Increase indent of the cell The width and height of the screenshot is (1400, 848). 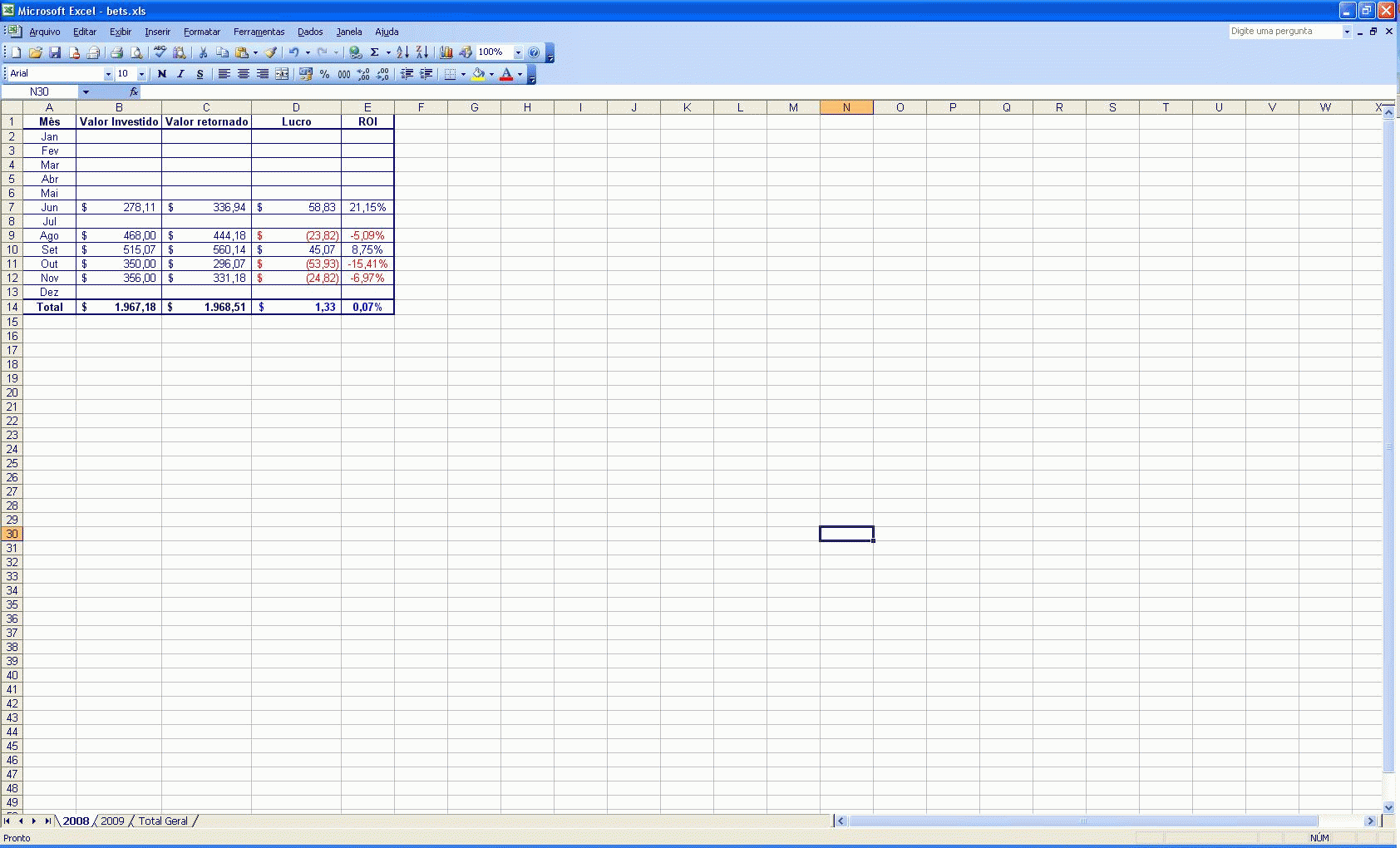pyautogui.click(x=426, y=74)
